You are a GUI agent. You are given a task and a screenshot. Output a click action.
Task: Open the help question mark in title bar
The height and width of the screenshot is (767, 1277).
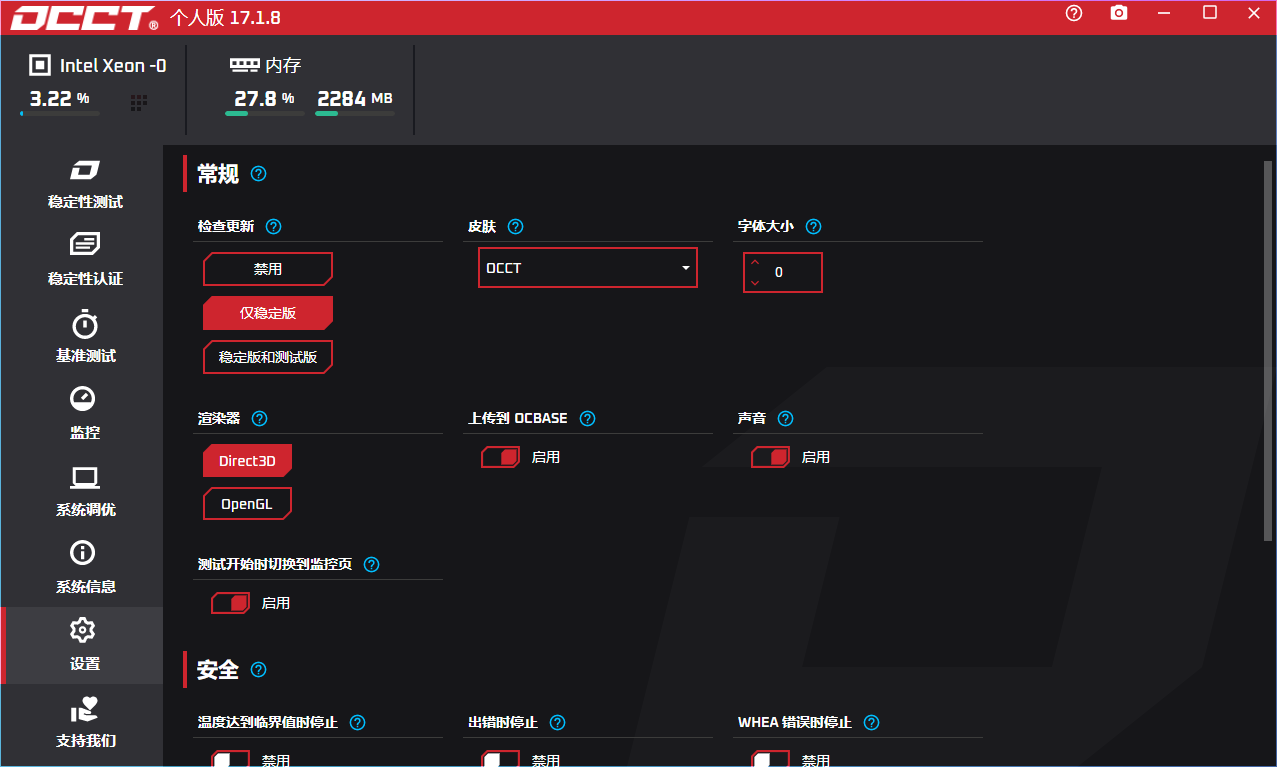tap(1074, 13)
